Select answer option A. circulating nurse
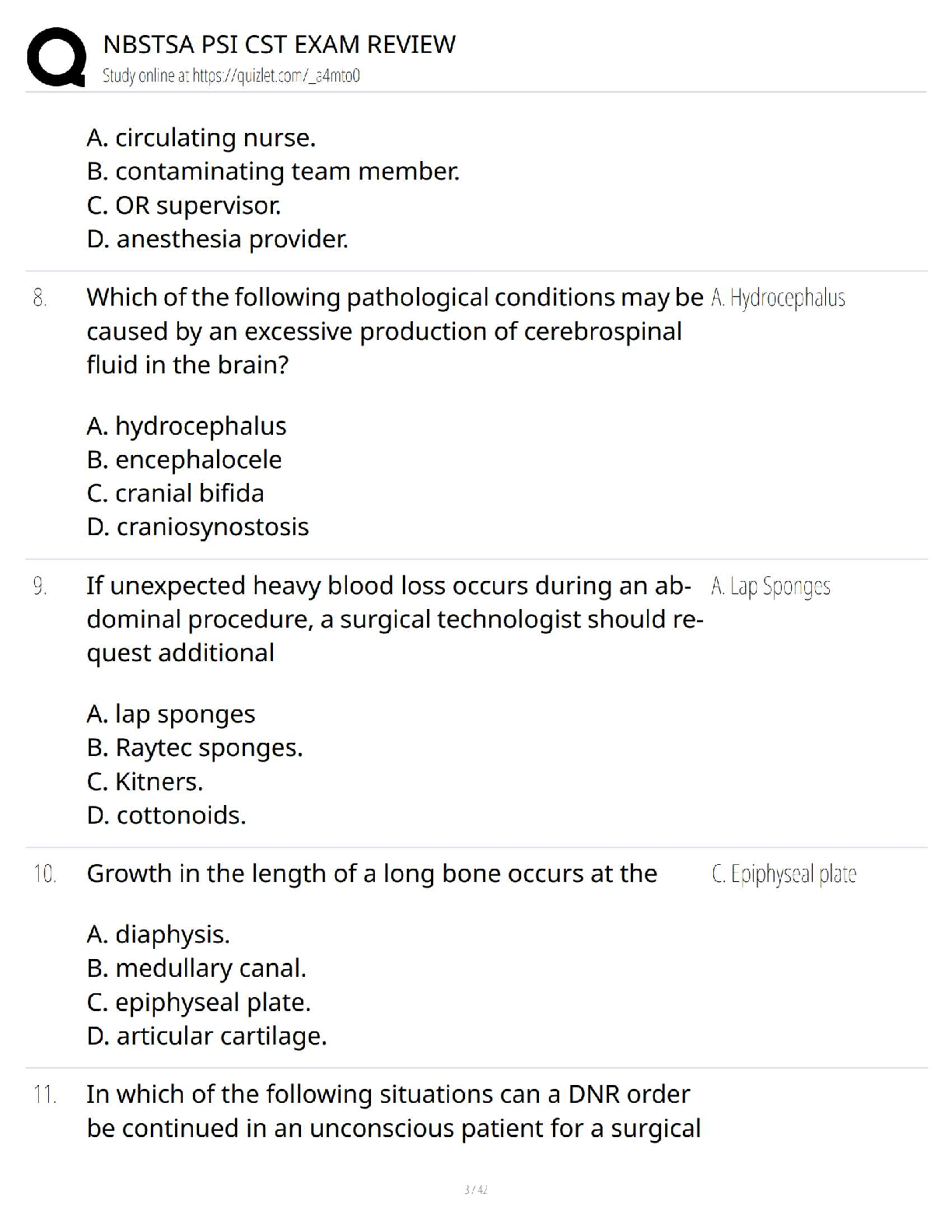952x1232 pixels. [x=201, y=138]
